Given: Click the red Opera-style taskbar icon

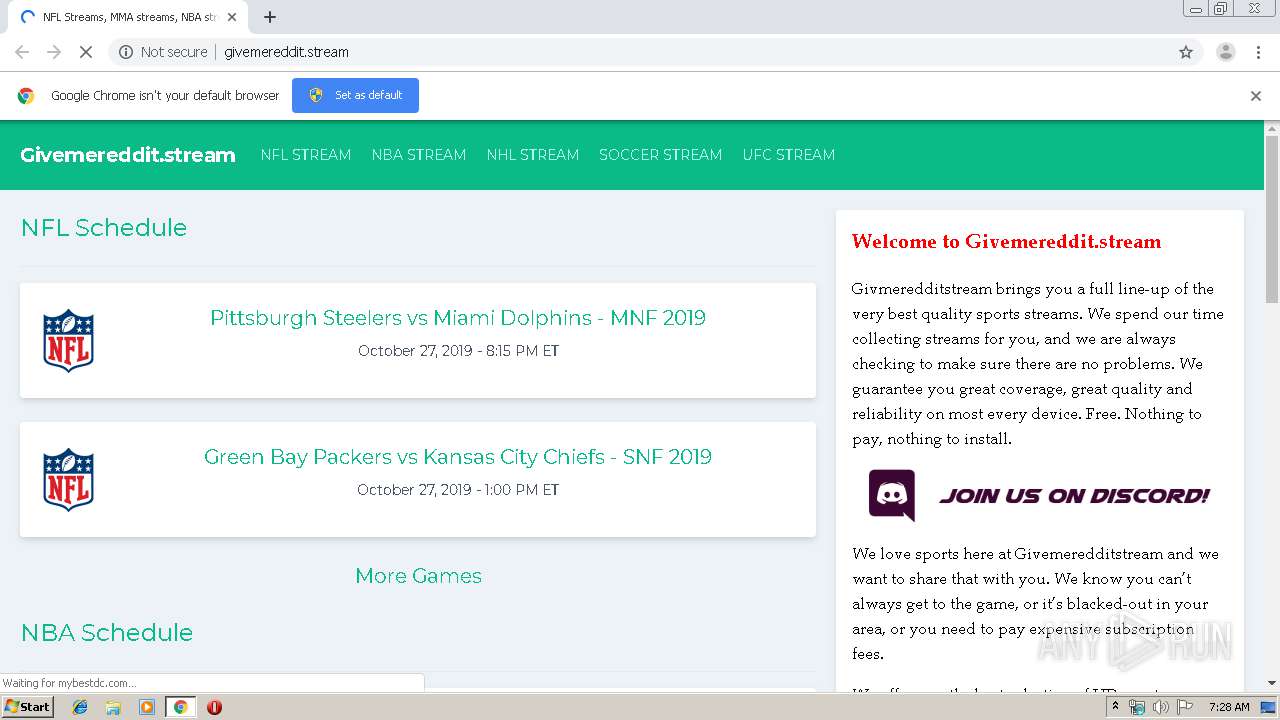Looking at the screenshot, I should tap(214, 707).
